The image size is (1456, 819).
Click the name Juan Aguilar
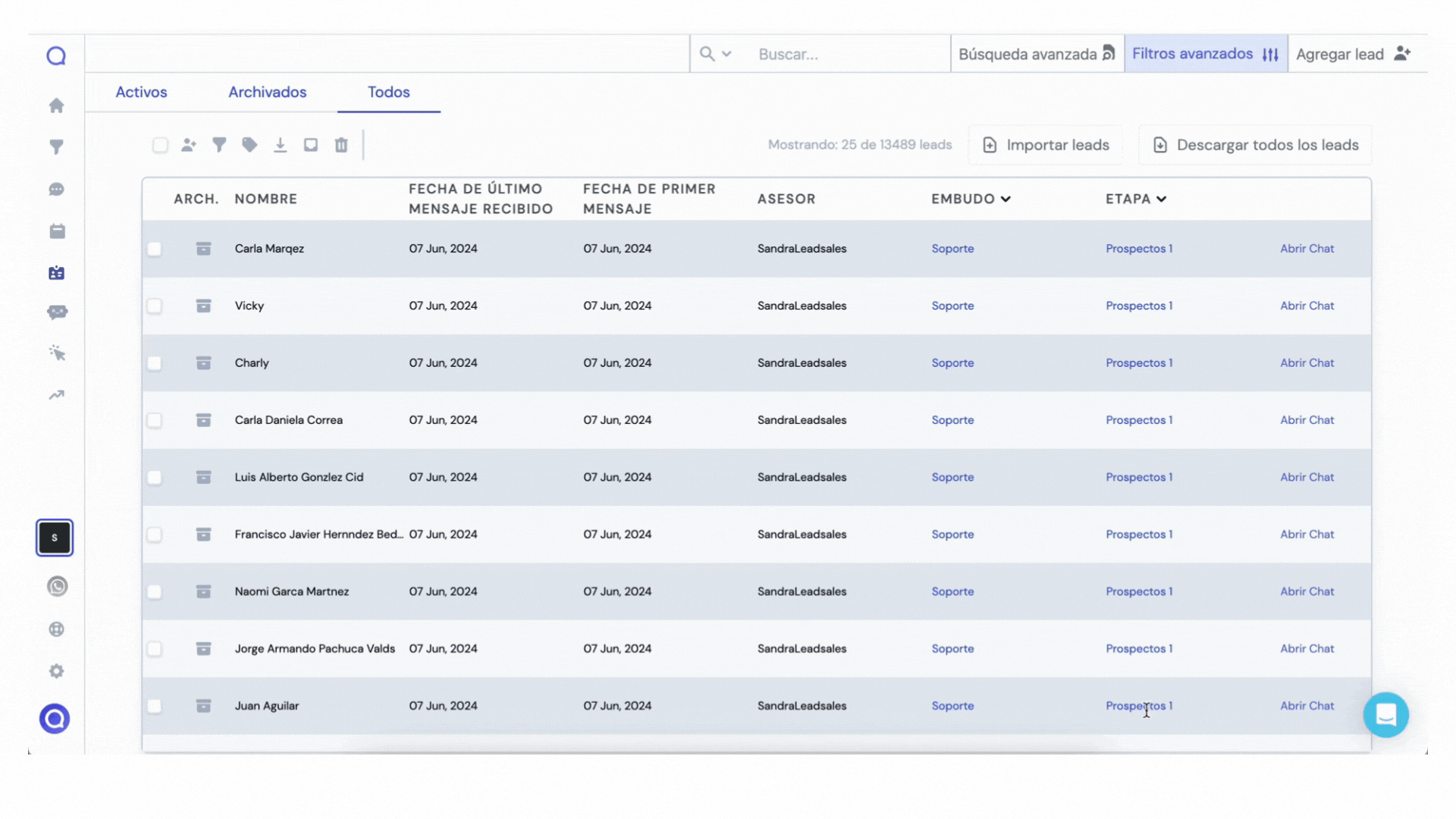pyautogui.click(x=266, y=706)
